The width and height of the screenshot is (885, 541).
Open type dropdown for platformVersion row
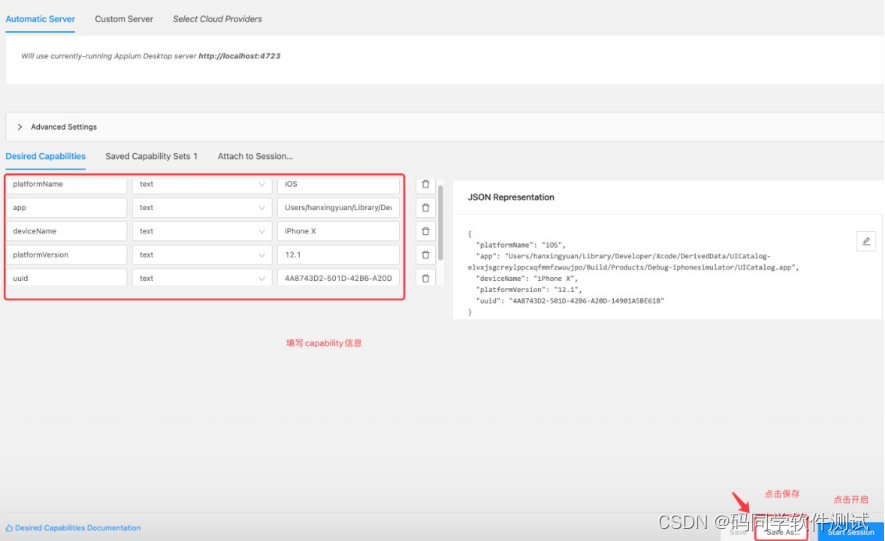click(202, 255)
